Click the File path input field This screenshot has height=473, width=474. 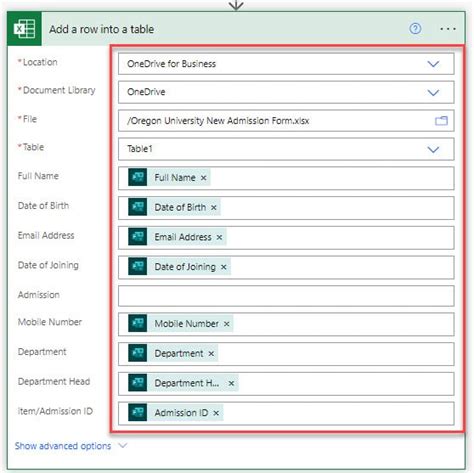tap(286, 121)
